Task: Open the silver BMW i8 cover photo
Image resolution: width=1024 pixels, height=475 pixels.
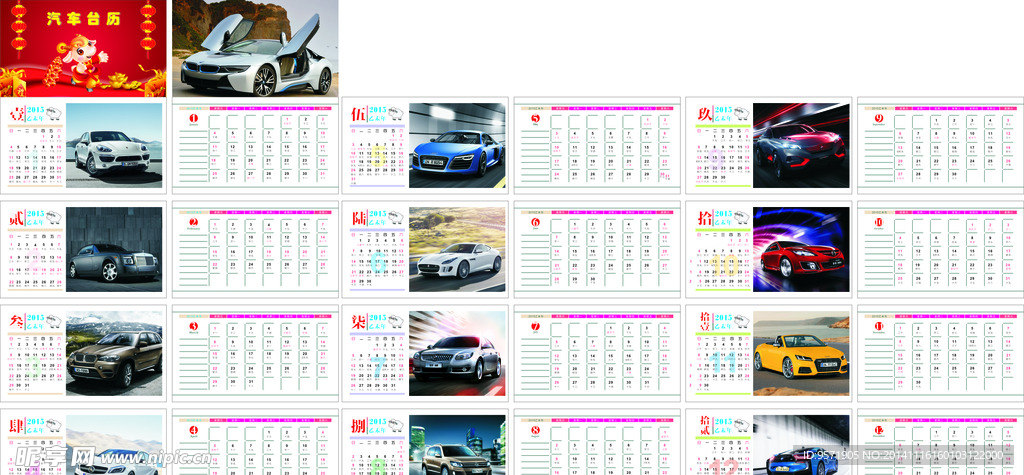Action: point(255,48)
